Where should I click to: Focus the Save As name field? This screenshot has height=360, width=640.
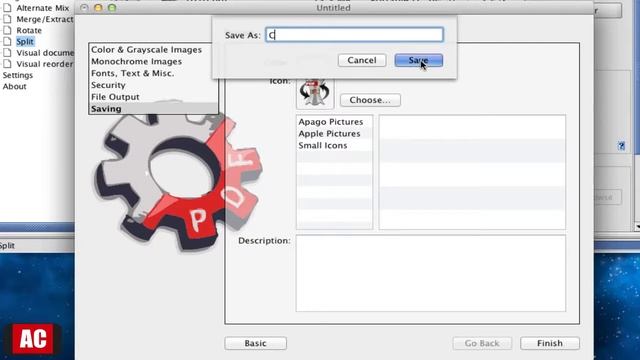(354, 35)
